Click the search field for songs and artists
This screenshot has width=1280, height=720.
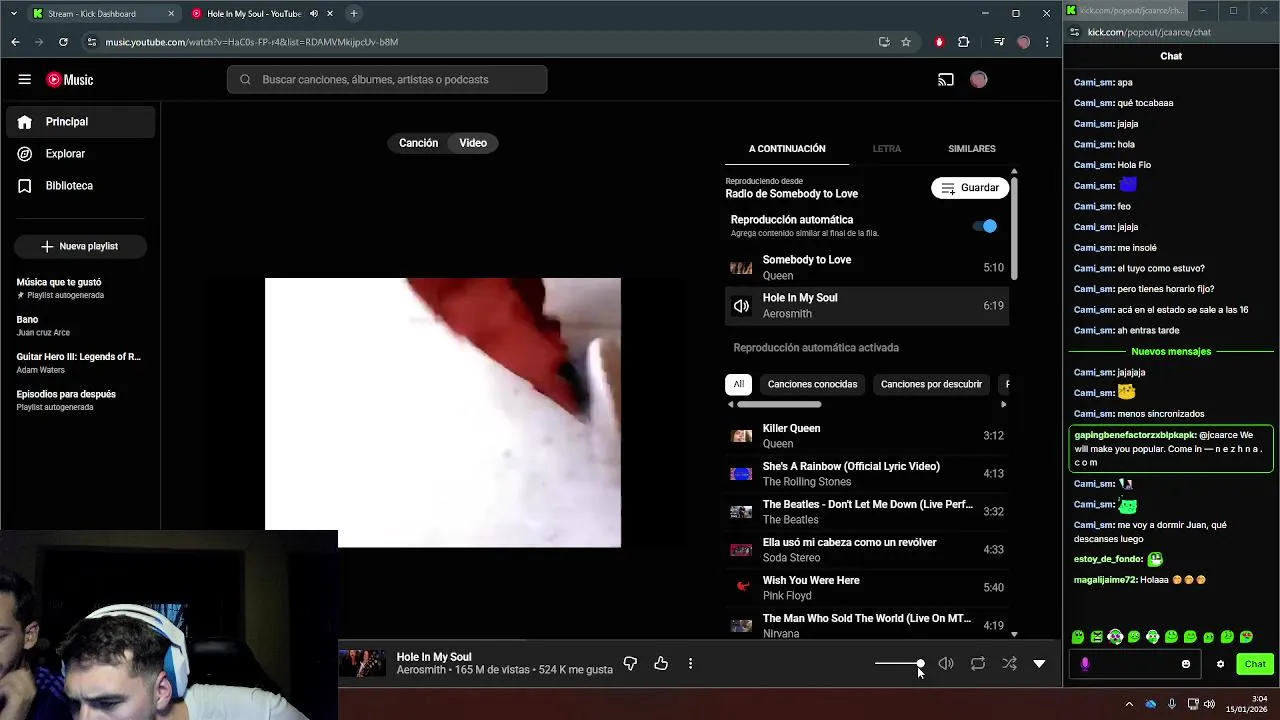(x=387, y=80)
